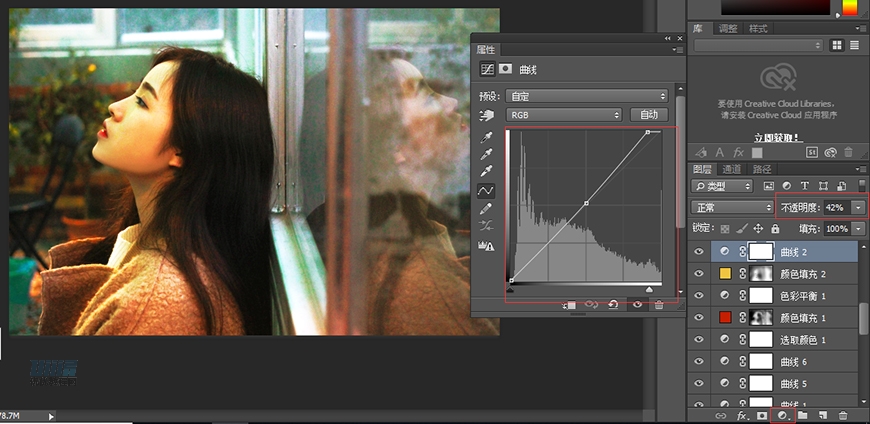Image resolution: width=870 pixels, height=424 pixels.
Task: Toggle visibility of 色彩平衡 1 layer
Action: point(699,296)
